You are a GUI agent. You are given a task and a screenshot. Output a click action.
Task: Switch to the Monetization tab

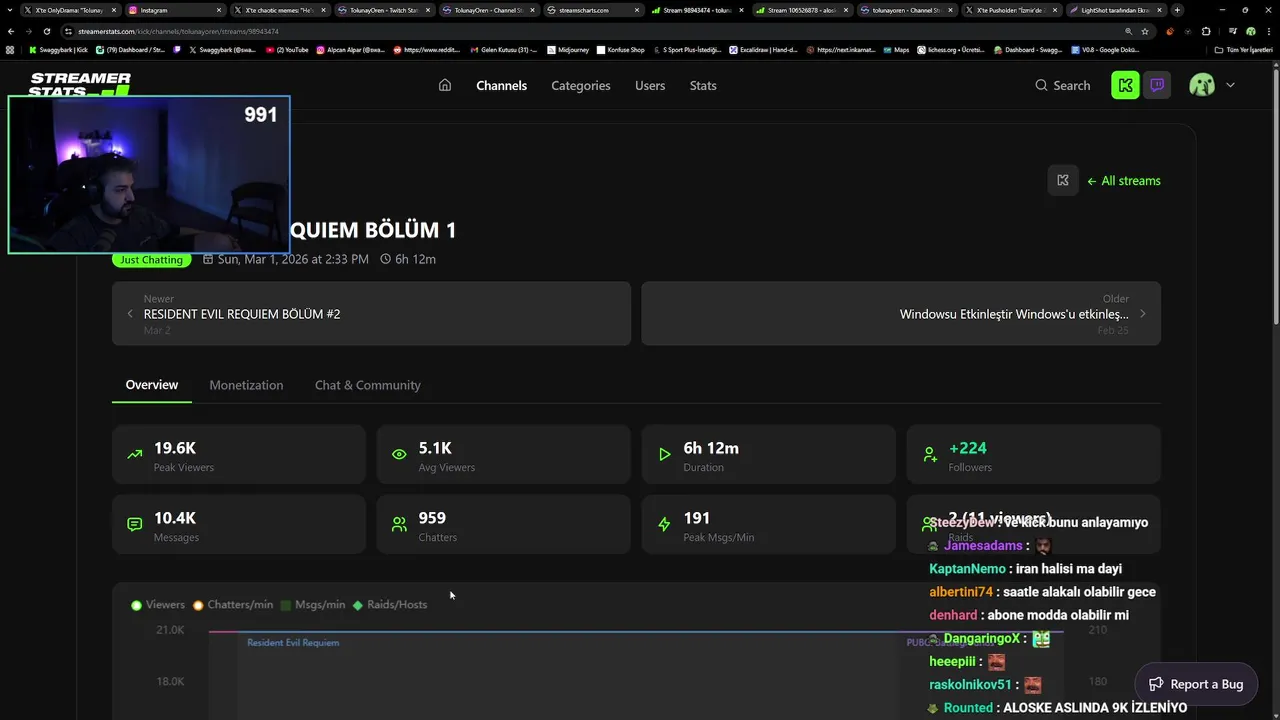click(246, 385)
